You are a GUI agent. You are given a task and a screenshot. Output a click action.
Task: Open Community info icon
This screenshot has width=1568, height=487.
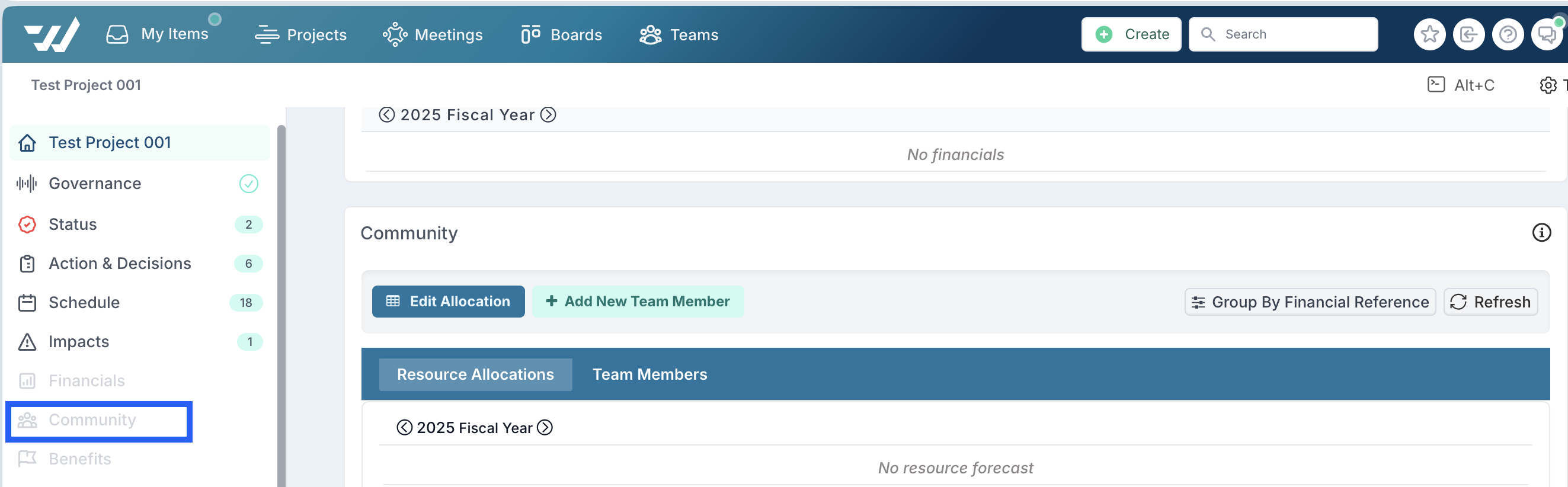1541,233
